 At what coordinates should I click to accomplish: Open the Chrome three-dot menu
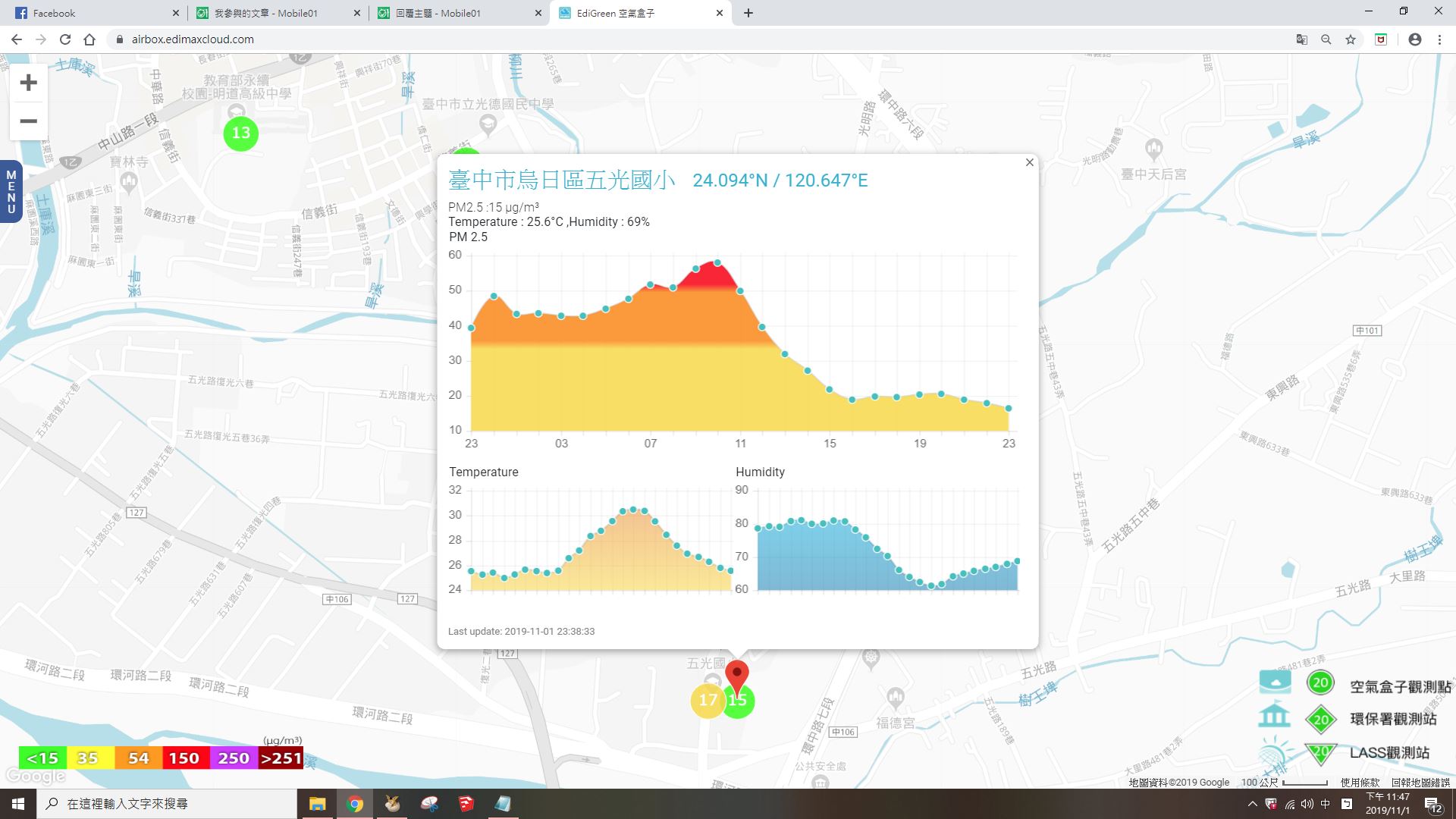pos(1439,39)
